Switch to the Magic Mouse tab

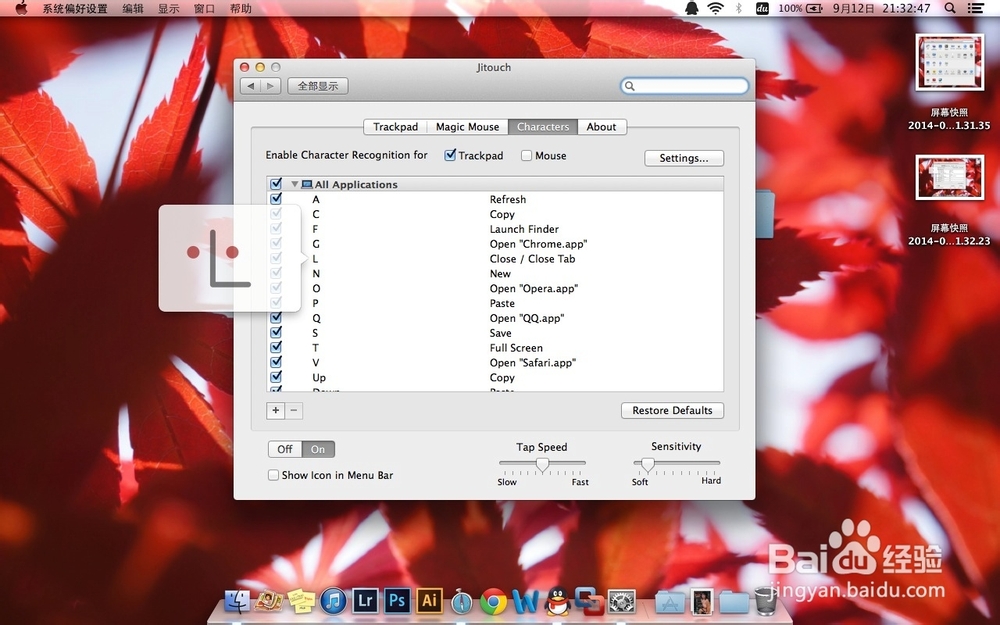click(x=467, y=127)
